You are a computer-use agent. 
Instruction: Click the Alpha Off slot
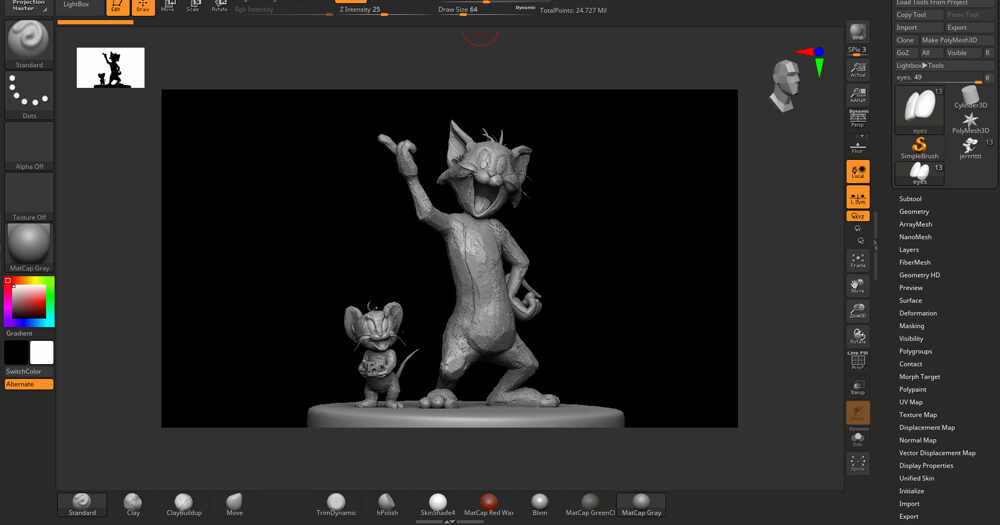(29, 146)
